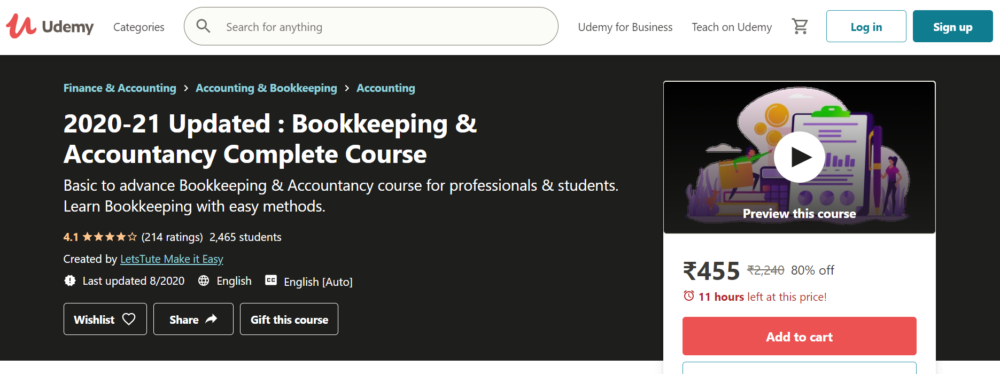Viewport: 1000px width, 374px height.
Task: Click the Share arrow icon
Action: pyautogui.click(x=211, y=319)
